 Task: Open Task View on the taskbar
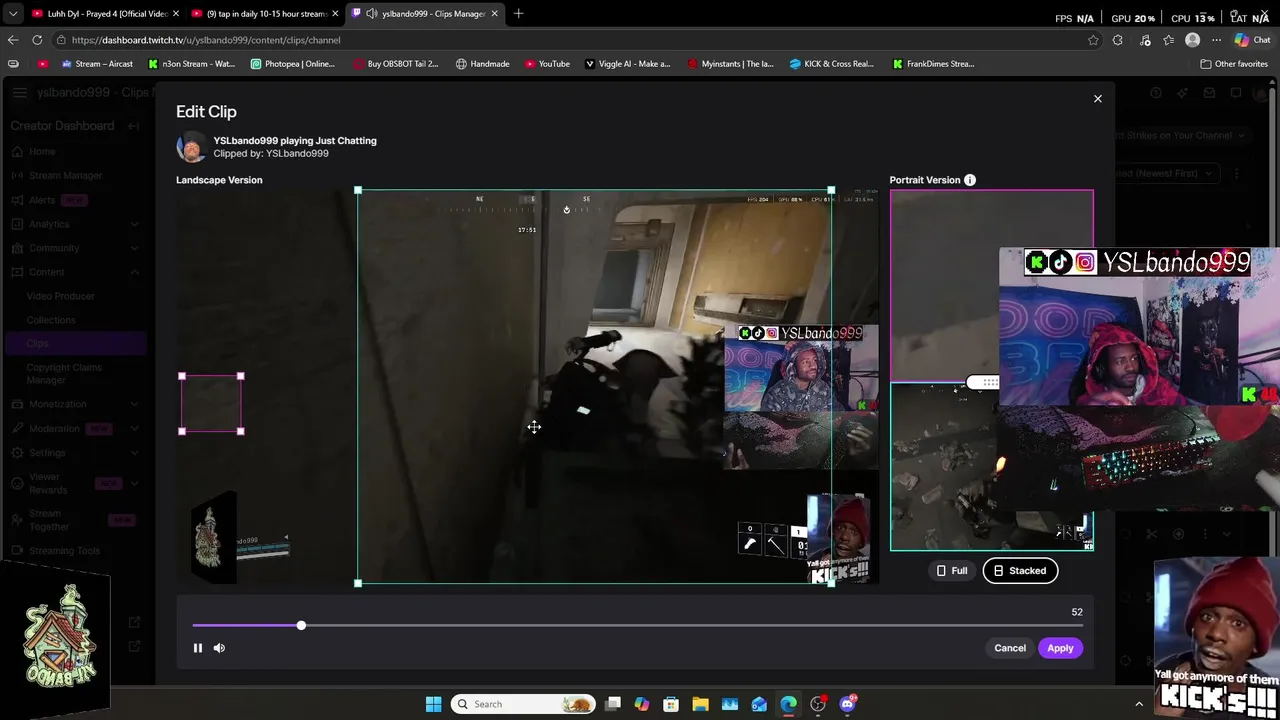(613, 704)
